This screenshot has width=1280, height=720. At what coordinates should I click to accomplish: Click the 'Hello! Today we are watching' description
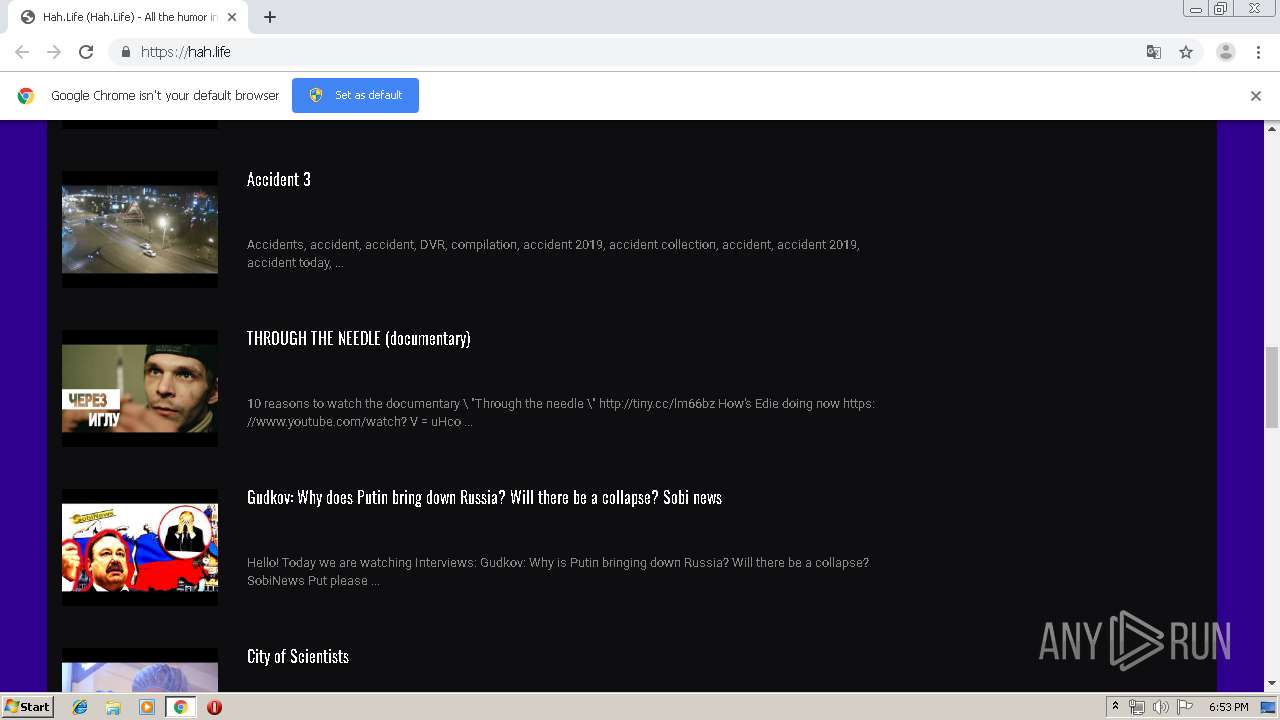point(558,571)
